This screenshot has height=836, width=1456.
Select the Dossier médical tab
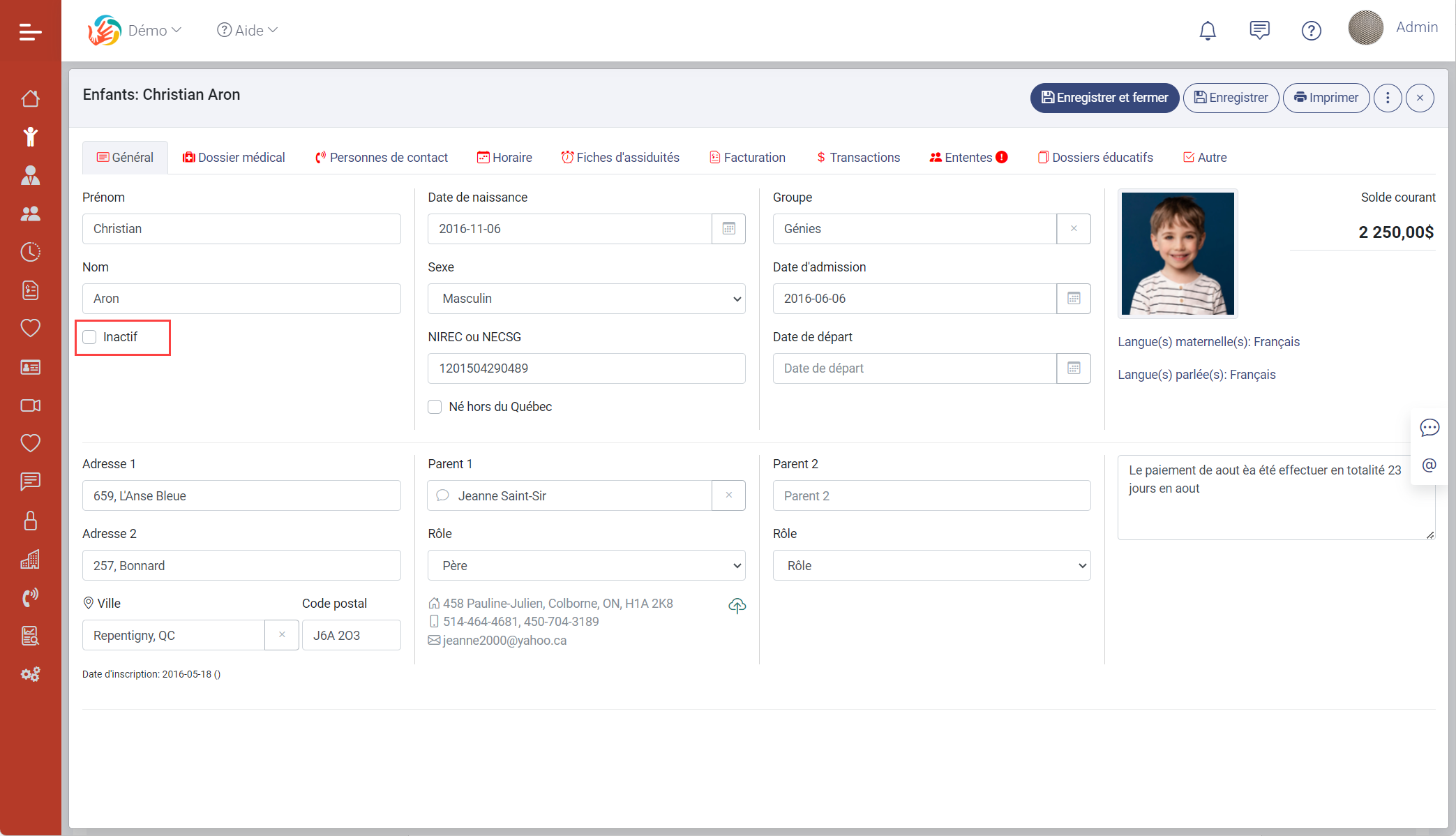pos(232,157)
